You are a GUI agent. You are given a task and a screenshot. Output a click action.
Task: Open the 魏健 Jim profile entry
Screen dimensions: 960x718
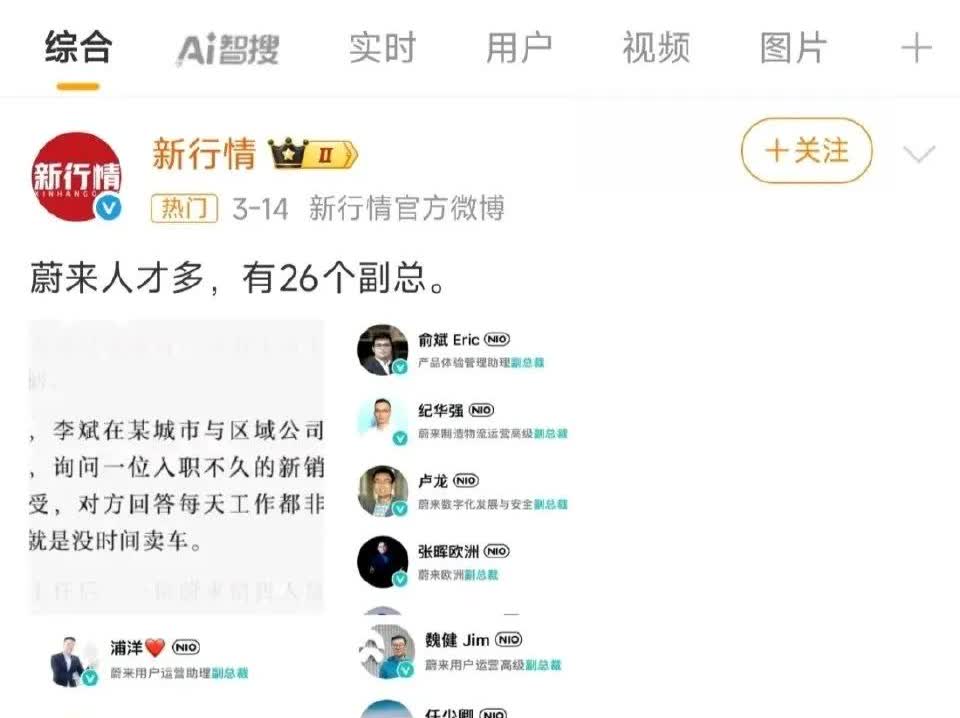coord(462,651)
